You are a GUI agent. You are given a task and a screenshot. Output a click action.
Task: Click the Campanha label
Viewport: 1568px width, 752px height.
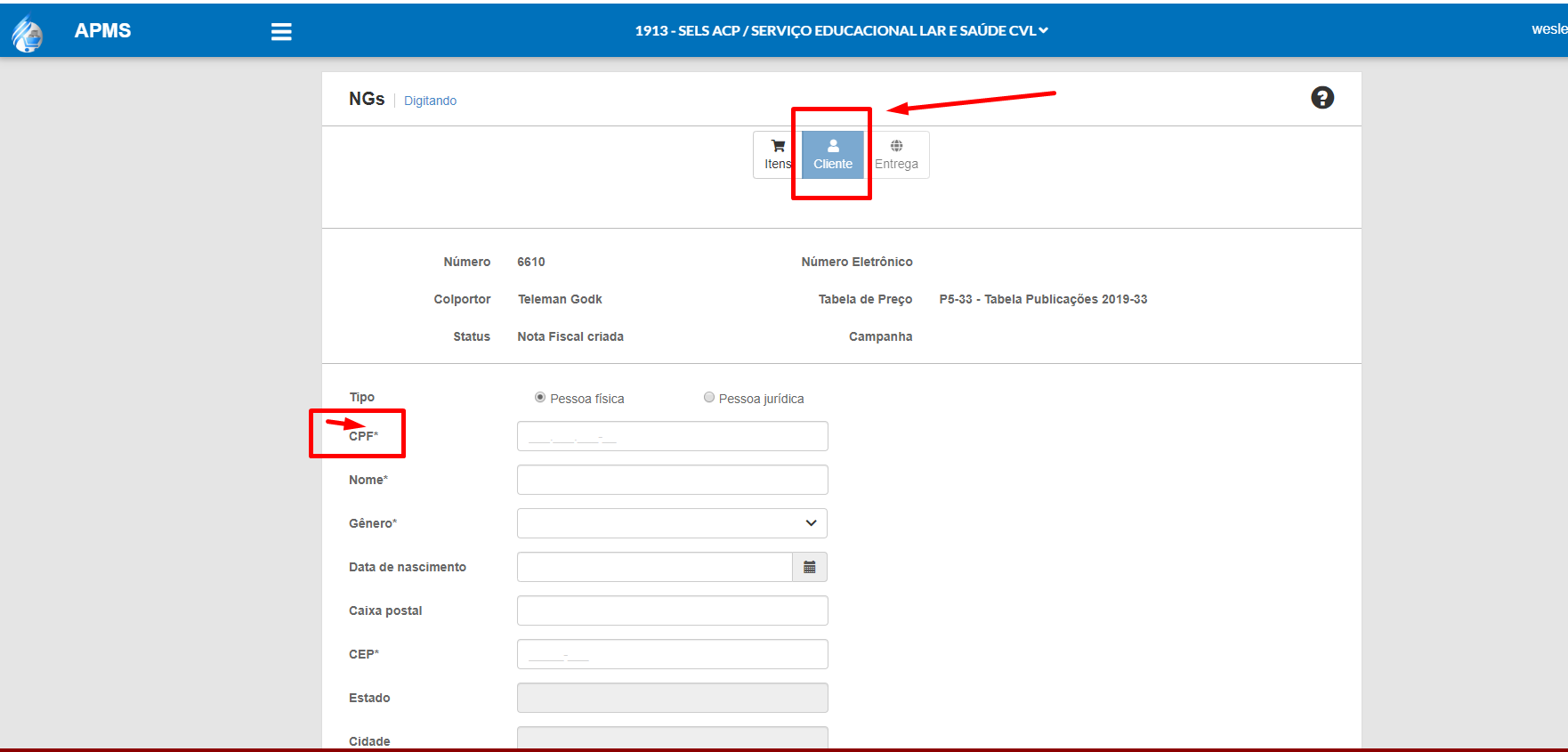[x=880, y=336]
